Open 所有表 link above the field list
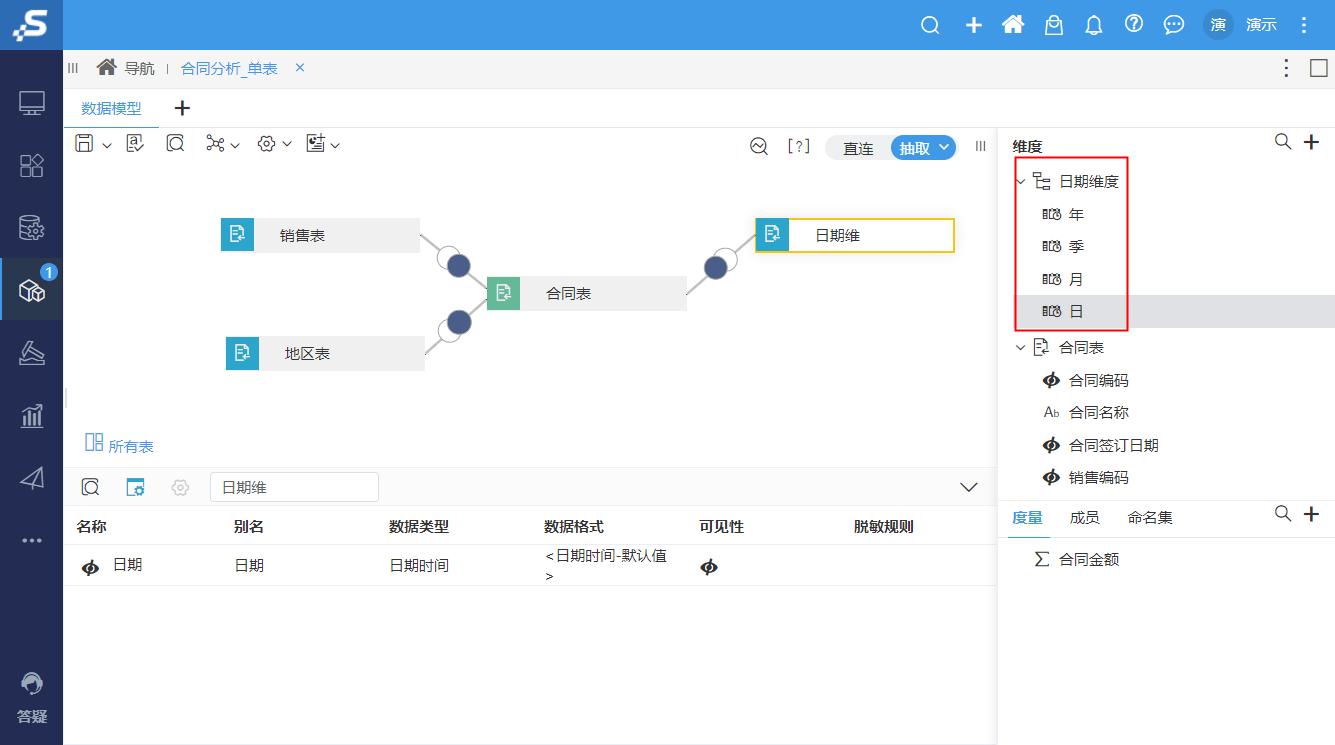Viewport: 1335px width, 745px height. point(129,446)
